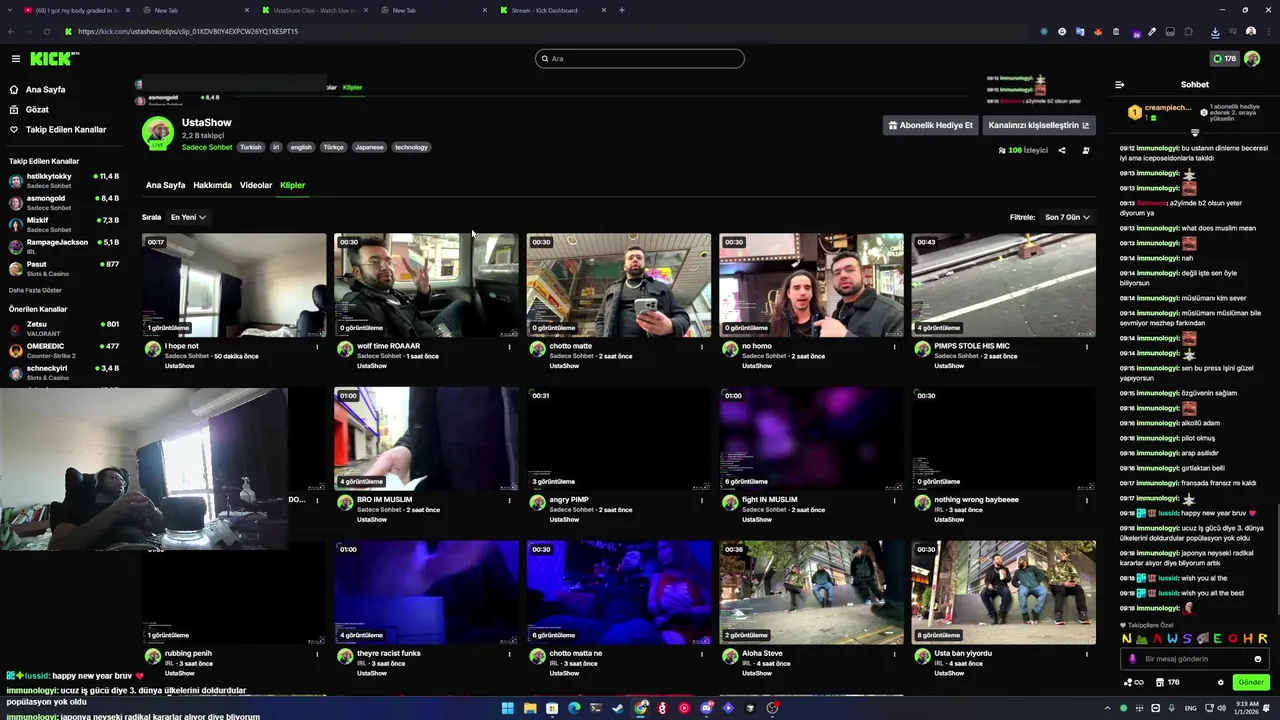Open asmongold followed channel
The image size is (1280, 720).
[x=64, y=203]
